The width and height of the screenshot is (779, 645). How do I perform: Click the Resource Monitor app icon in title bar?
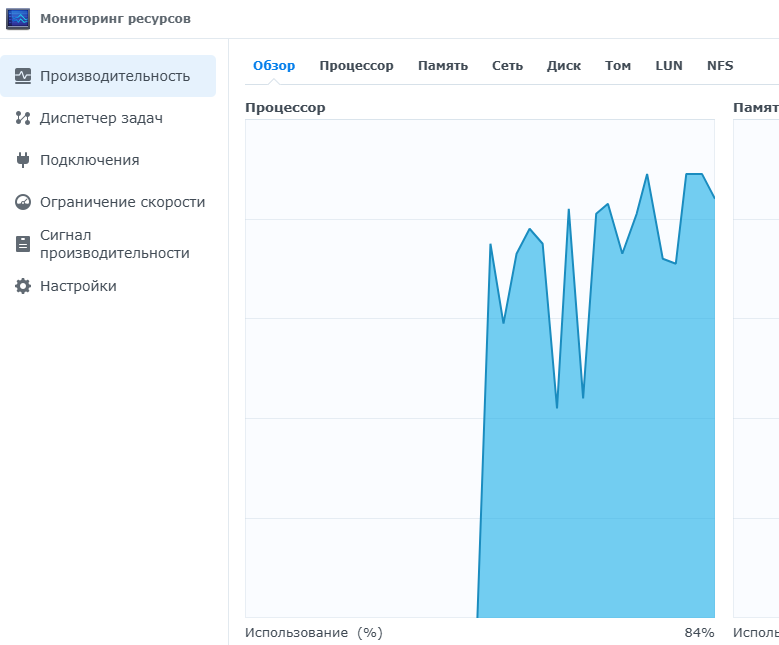point(18,19)
